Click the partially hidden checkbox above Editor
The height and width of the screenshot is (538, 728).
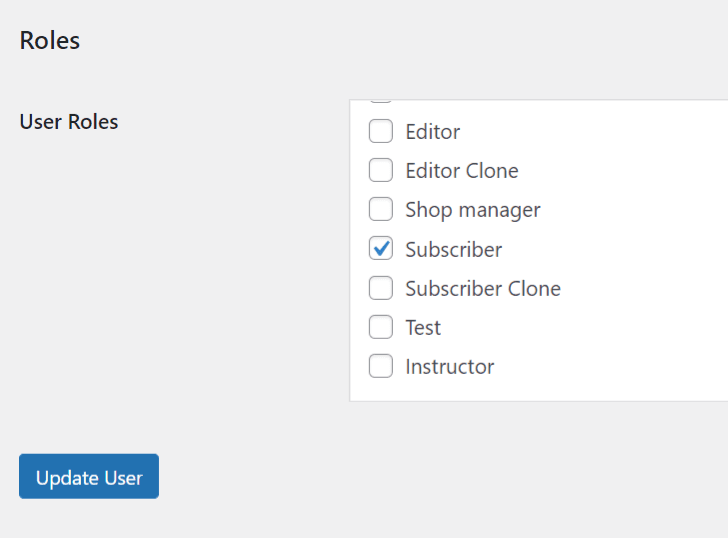coord(381,101)
